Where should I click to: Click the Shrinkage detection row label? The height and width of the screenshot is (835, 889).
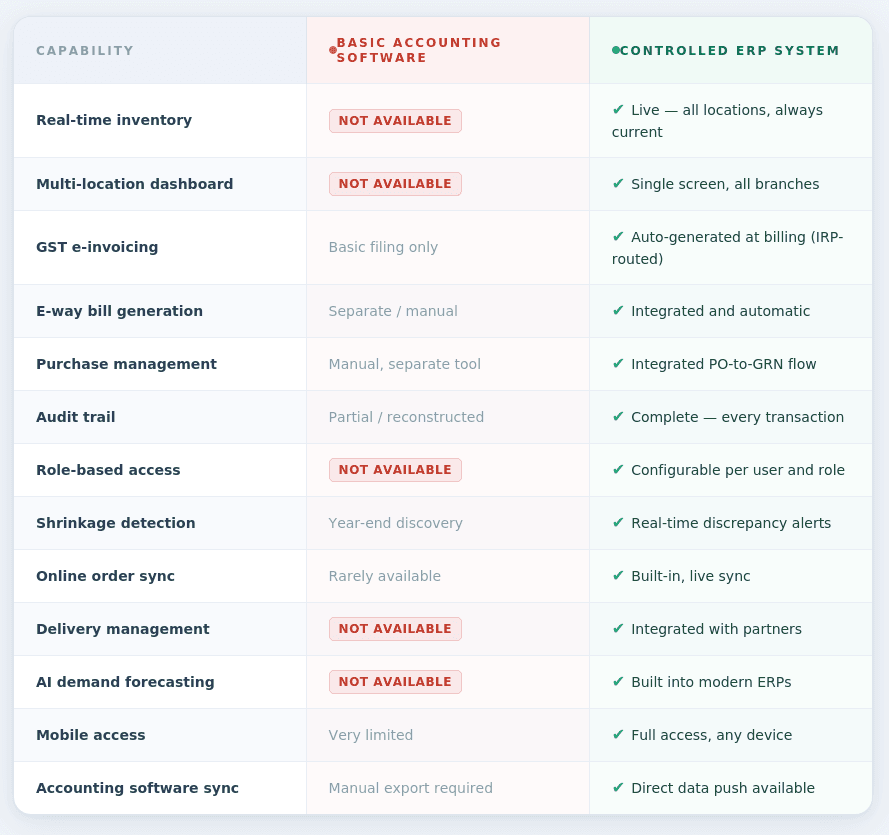[x=116, y=523]
